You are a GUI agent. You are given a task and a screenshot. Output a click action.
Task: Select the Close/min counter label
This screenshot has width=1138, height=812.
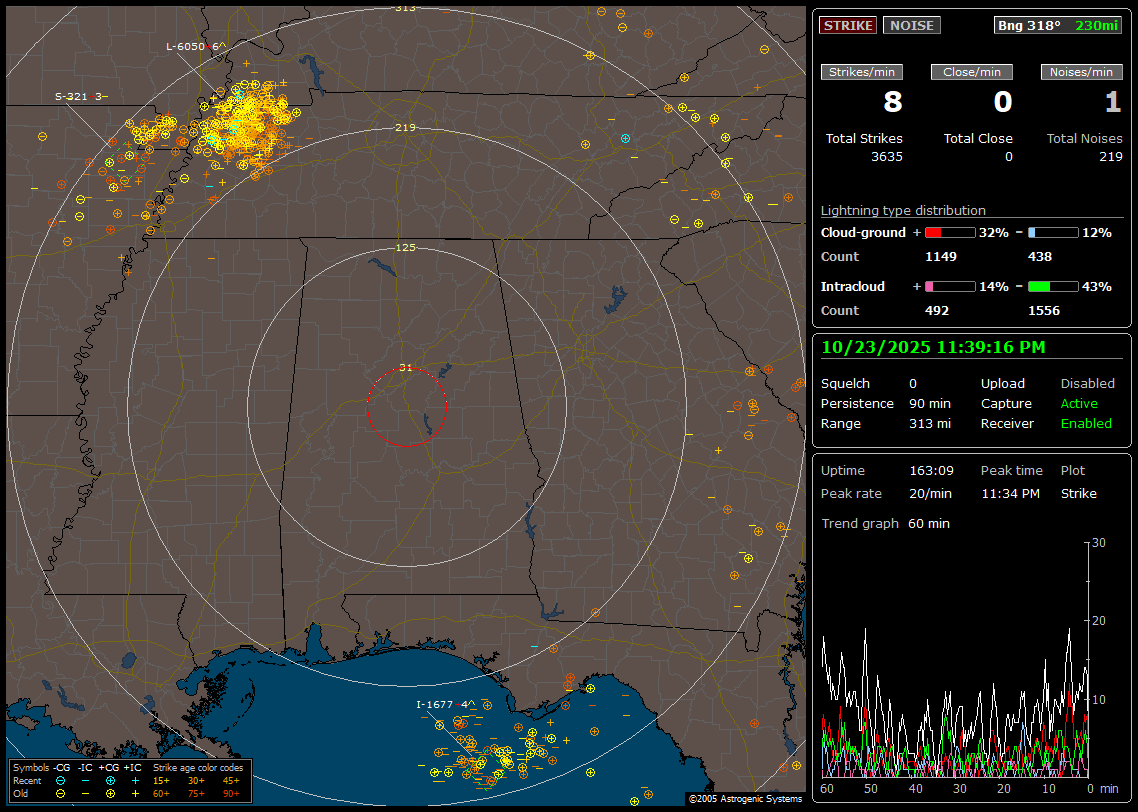tap(972, 72)
